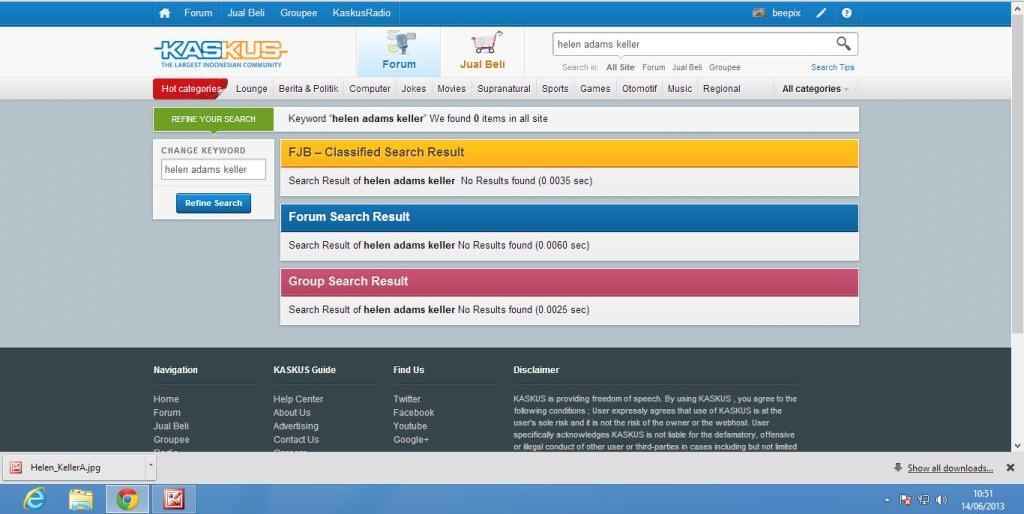Screen dimensions: 1024x514
Task: Select Hot categories tab
Action: tap(191, 89)
